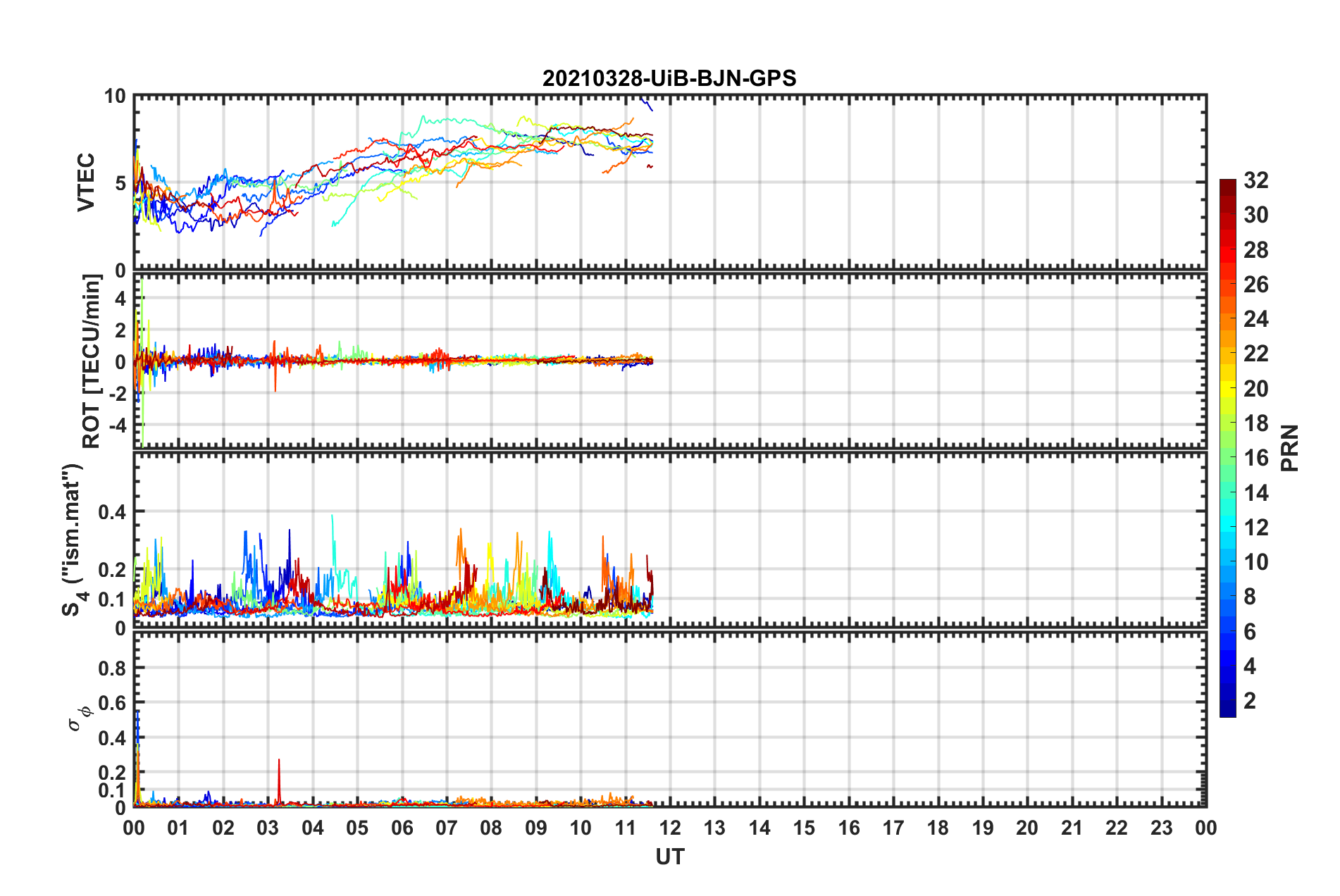The height and width of the screenshot is (896, 1340).
Task: Click x-axis tick label 14
Action: click(x=759, y=828)
